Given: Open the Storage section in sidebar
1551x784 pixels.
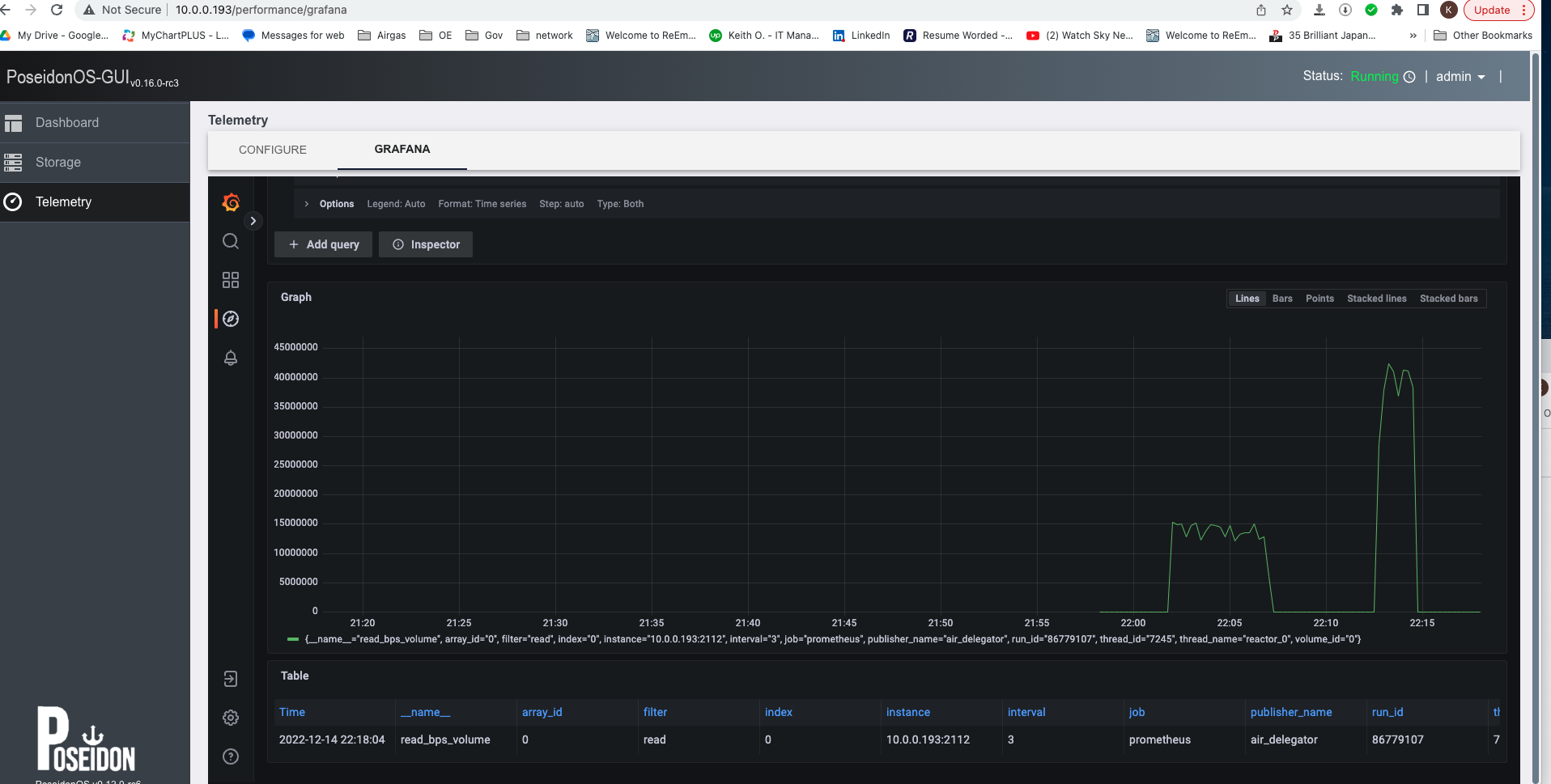Looking at the screenshot, I should coord(57,162).
